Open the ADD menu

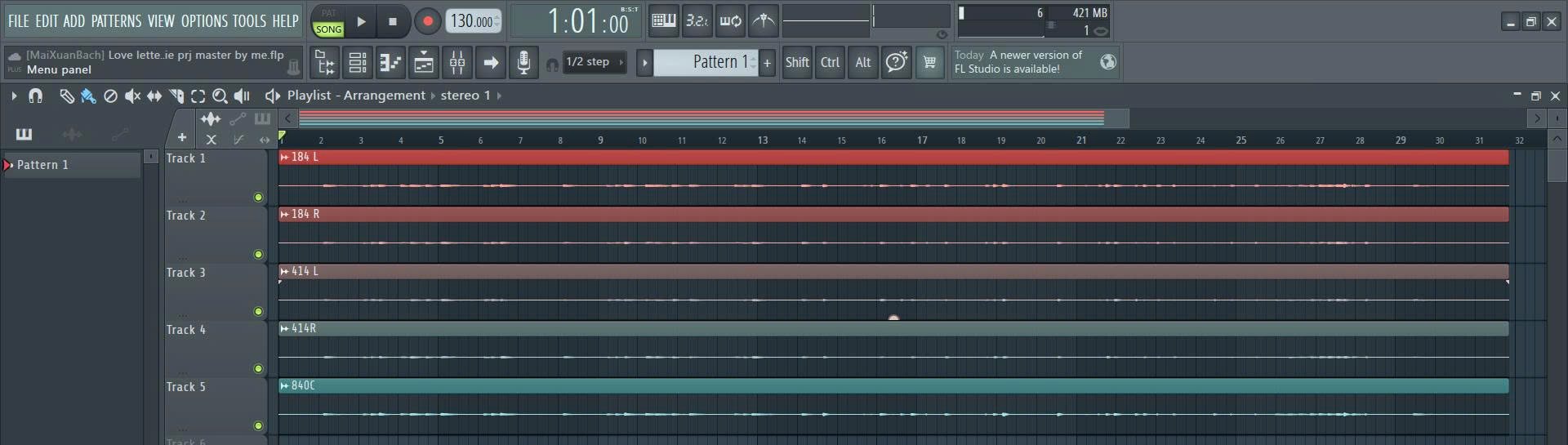click(x=73, y=21)
